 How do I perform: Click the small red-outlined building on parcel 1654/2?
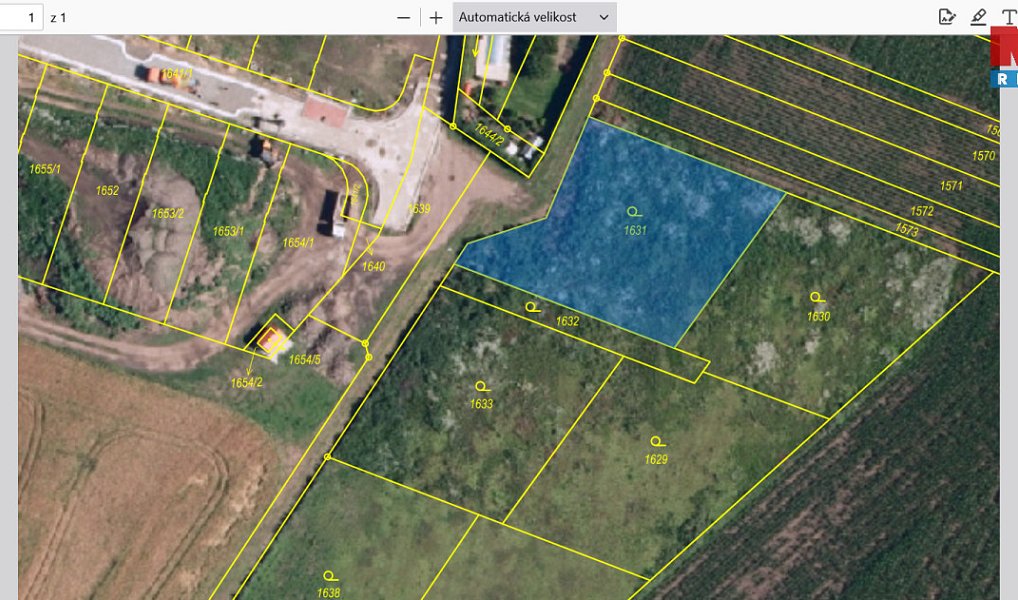[270, 339]
